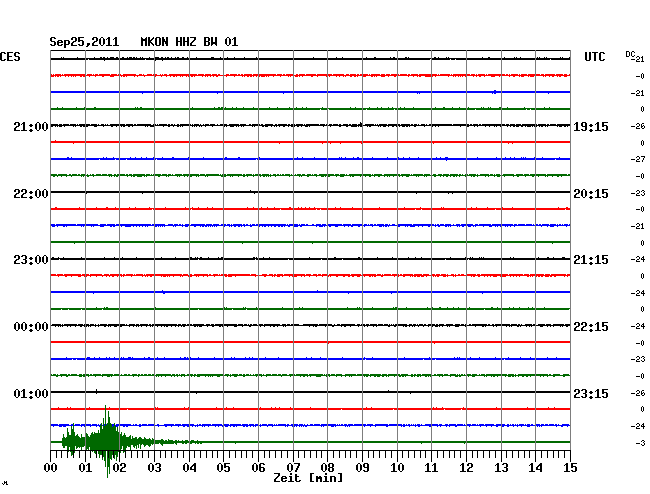Click minute marker 04 on time axis
The image size is (650, 494).
(189, 468)
